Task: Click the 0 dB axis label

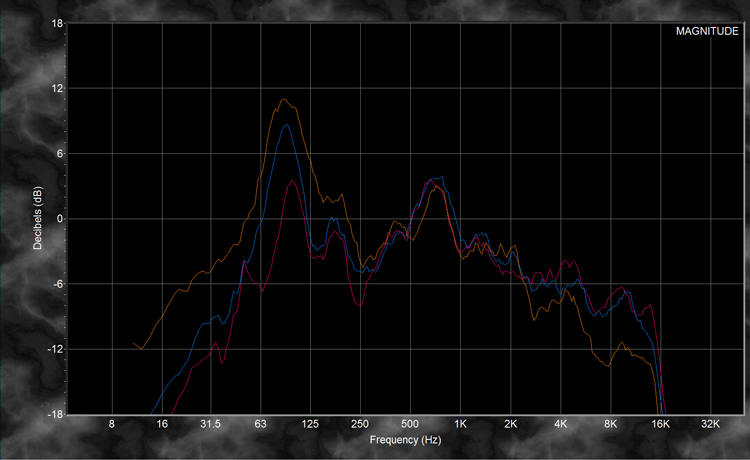Action: coord(60,219)
